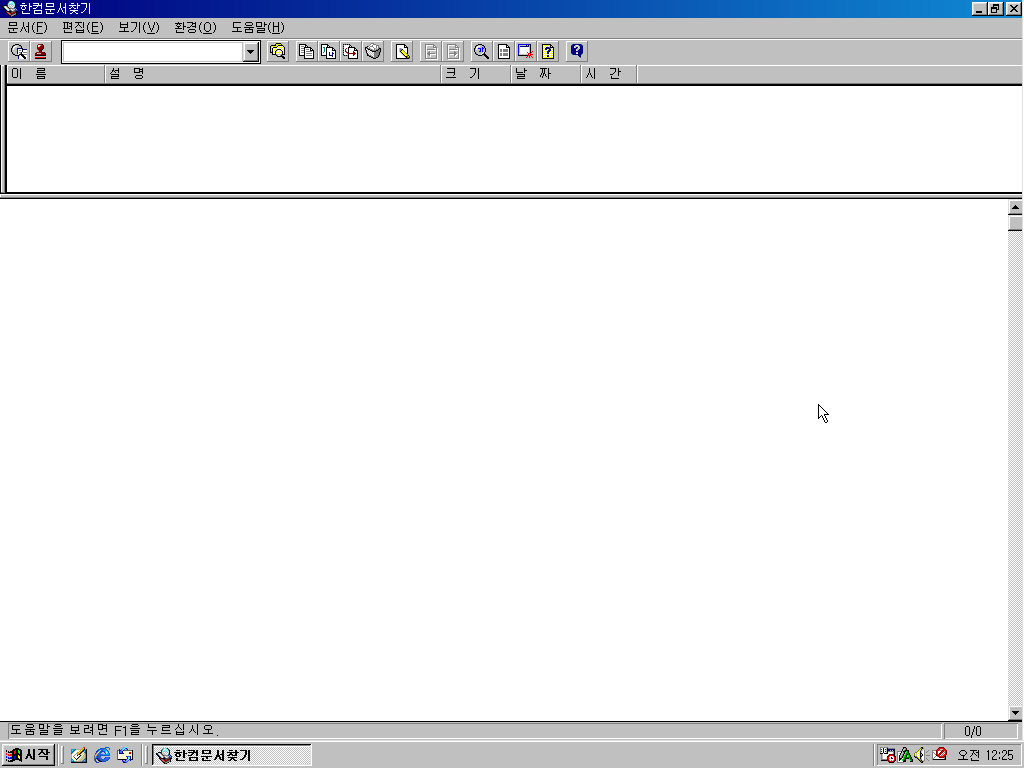This screenshot has height=768, width=1024.
Task: Click the yellow question mark document icon
Action: (548, 52)
